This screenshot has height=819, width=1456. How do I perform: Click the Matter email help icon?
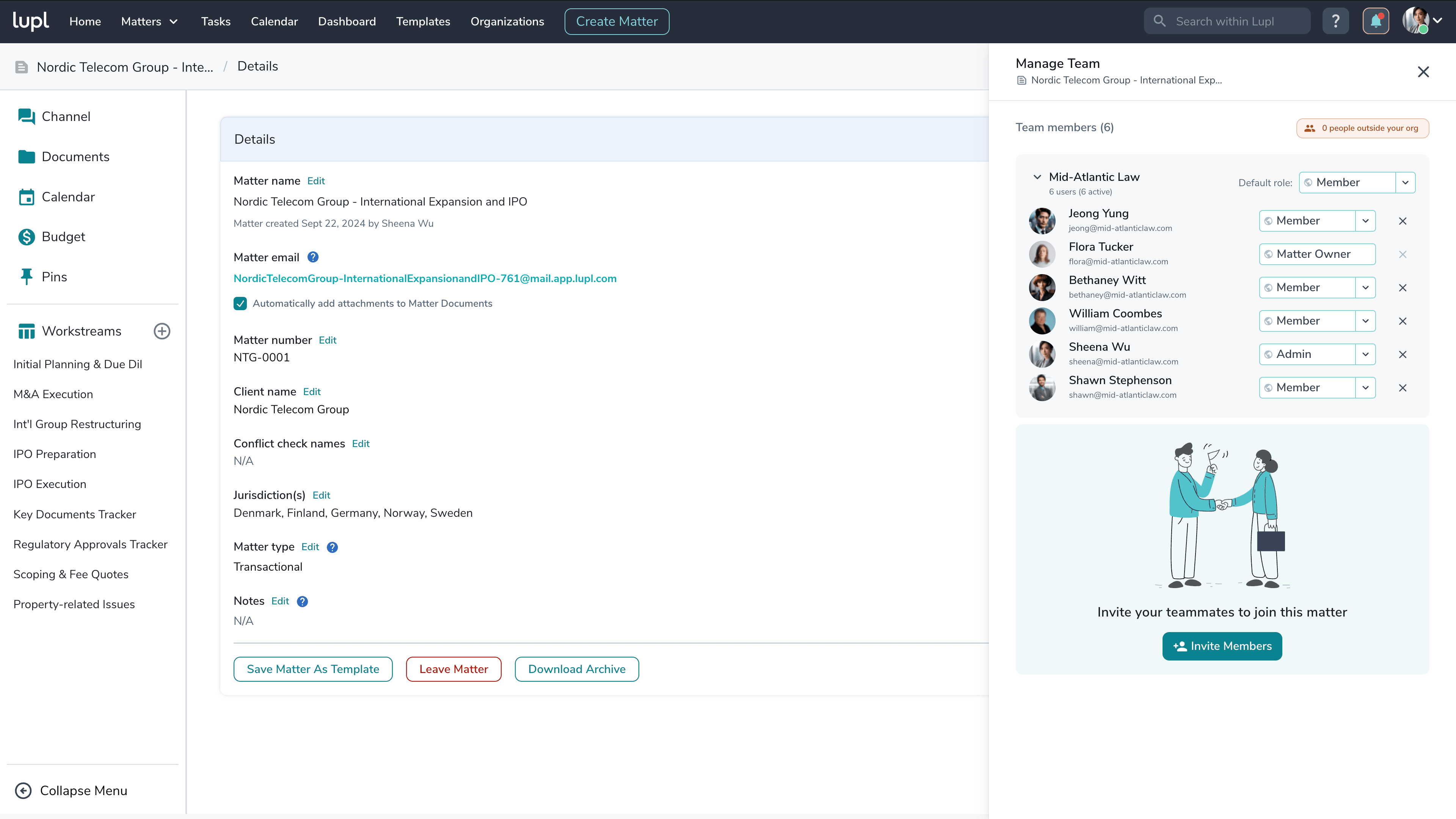click(312, 257)
